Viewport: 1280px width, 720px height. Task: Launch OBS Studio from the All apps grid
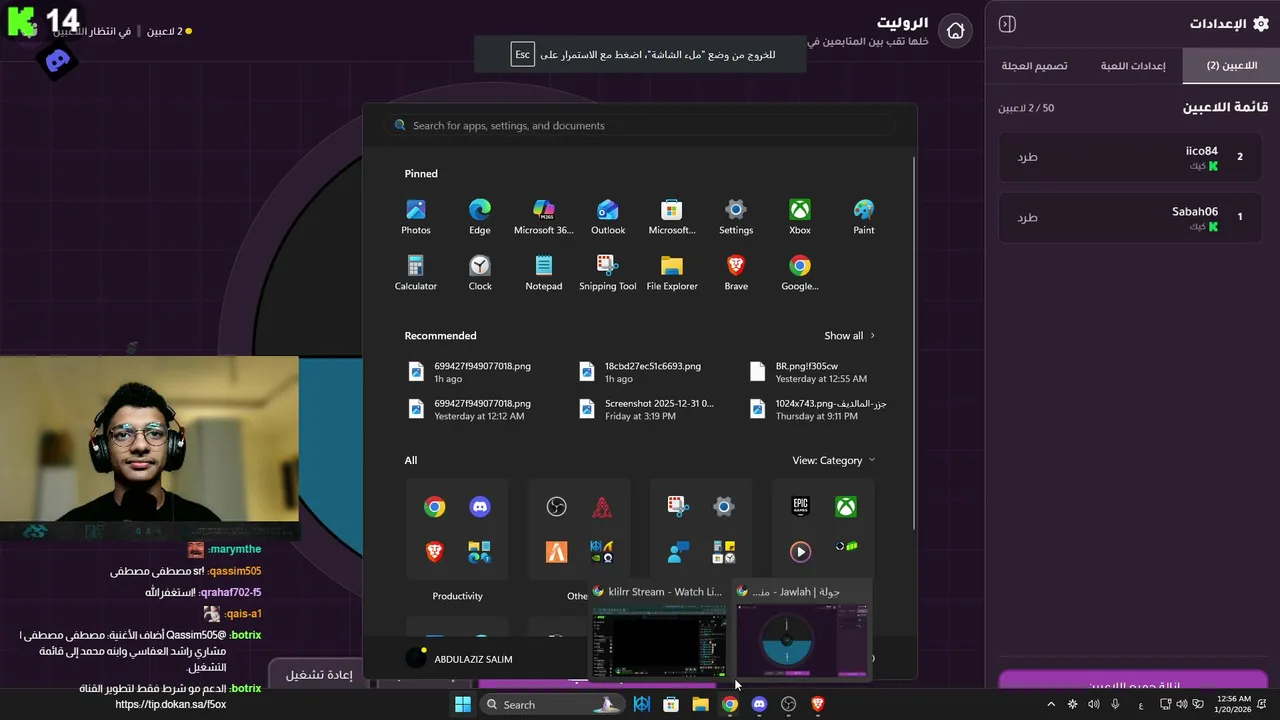[557, 507]
